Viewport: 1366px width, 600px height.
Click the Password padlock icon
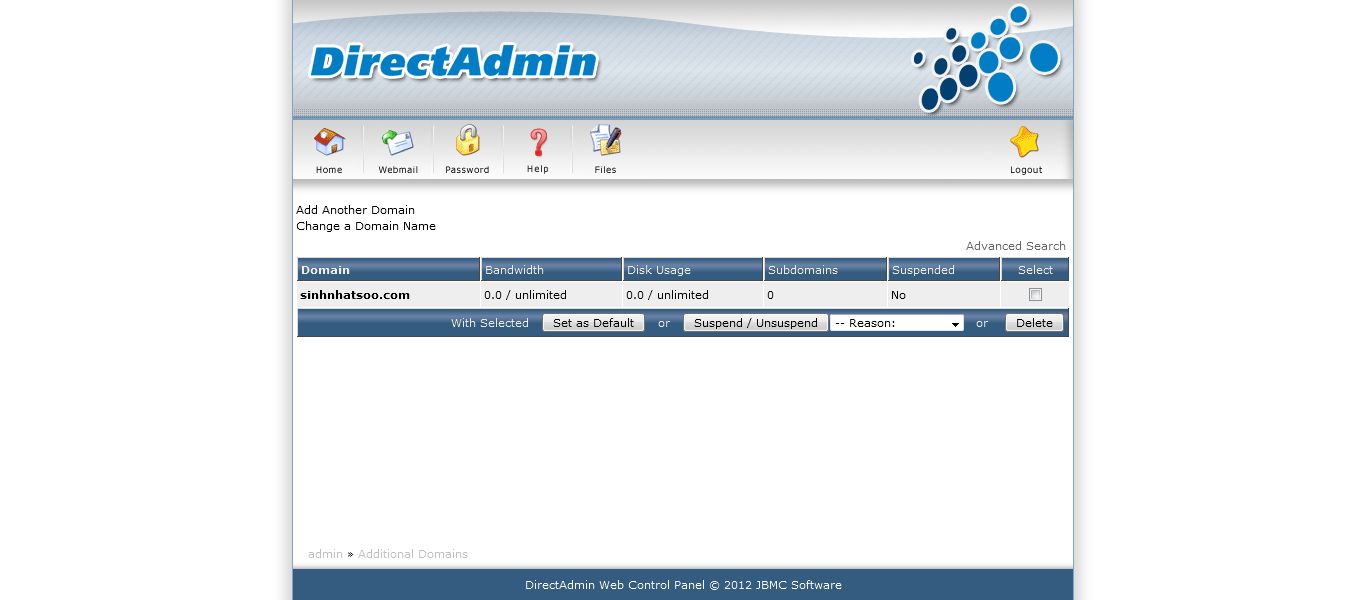pos(467,142)
